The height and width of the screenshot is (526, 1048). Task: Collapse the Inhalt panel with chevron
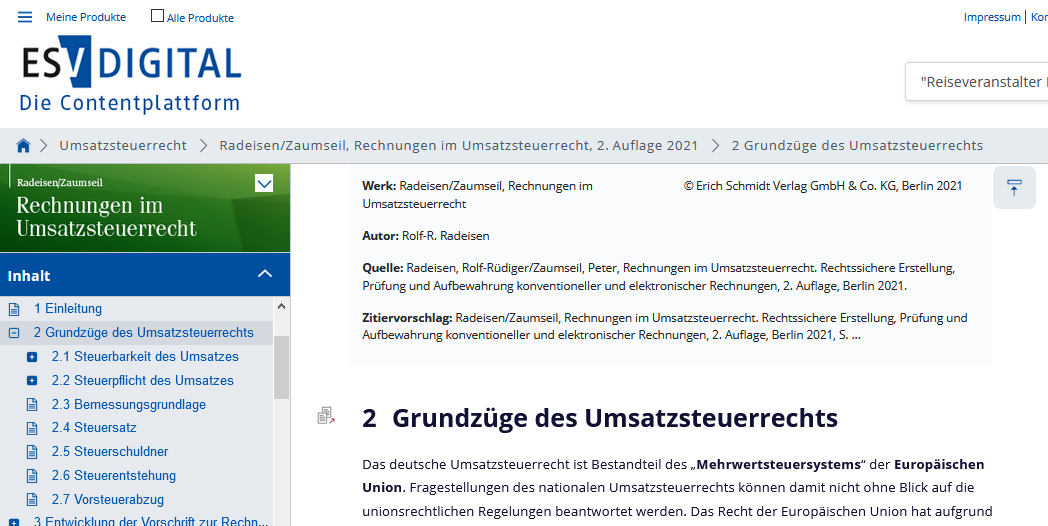[265, 274]
